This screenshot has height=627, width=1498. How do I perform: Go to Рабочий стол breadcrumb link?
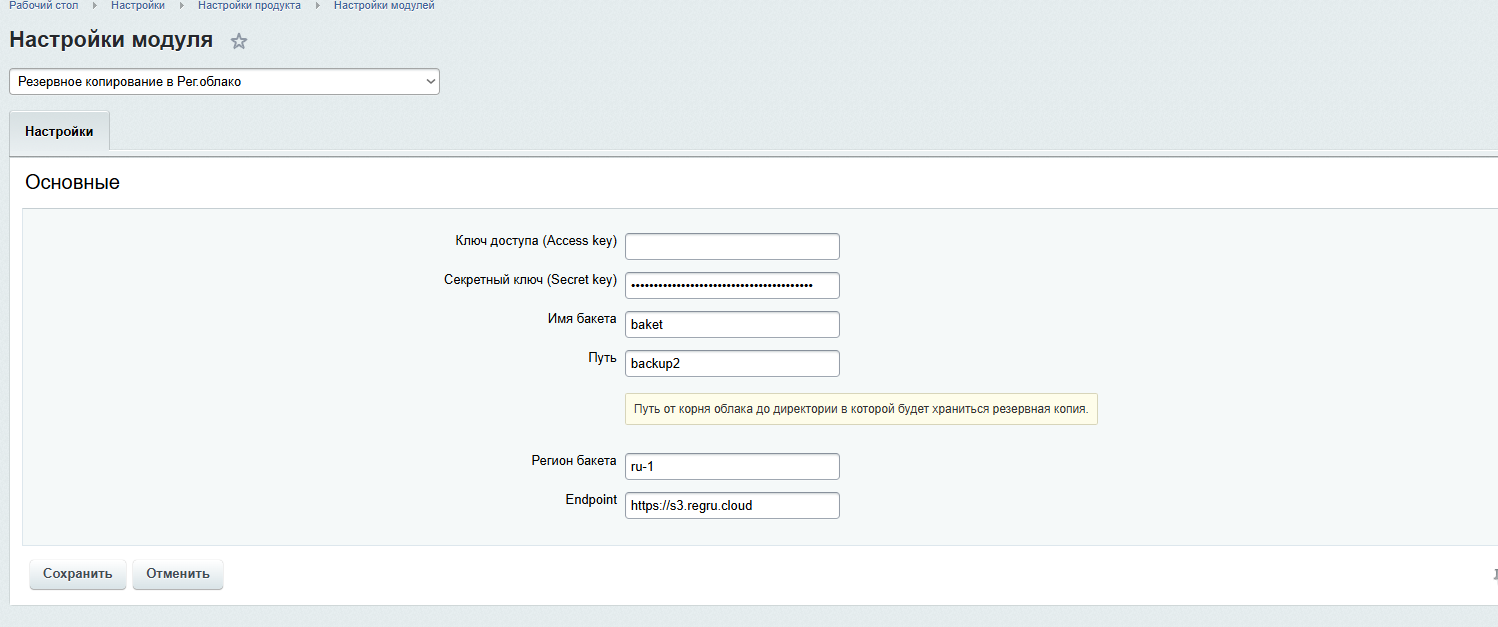43,6
